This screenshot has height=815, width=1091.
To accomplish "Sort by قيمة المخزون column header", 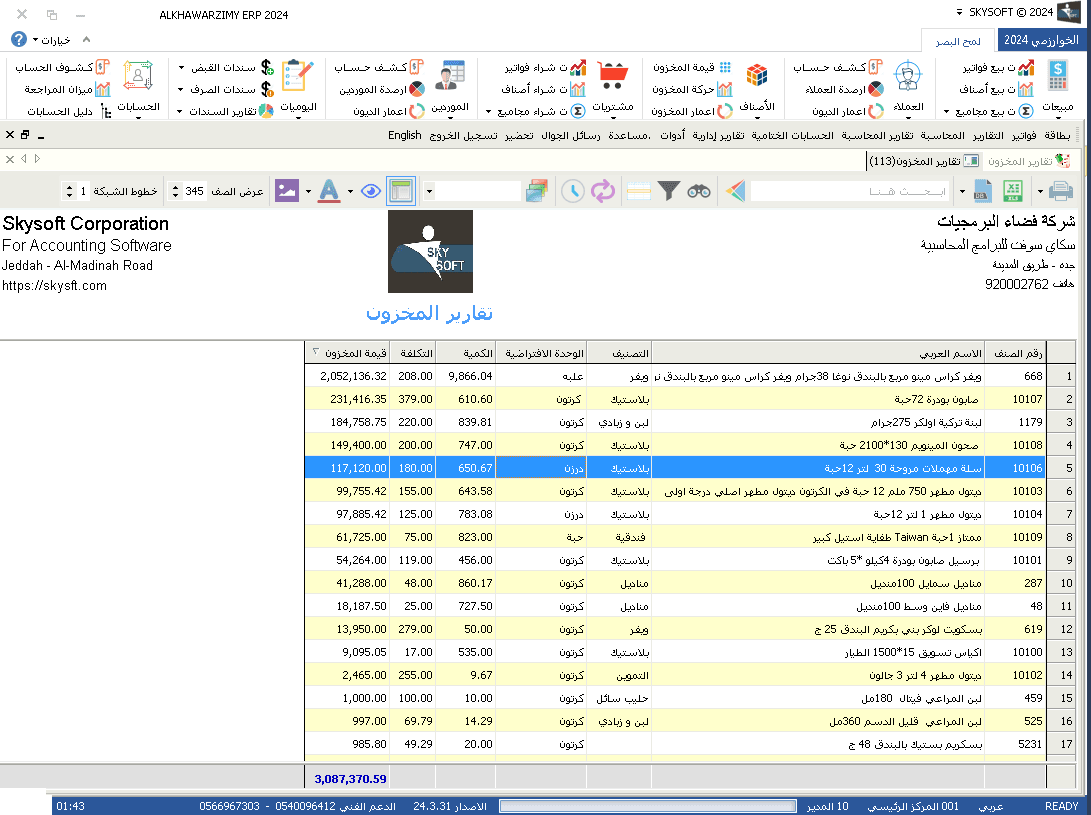I will [x=347, y=353].
